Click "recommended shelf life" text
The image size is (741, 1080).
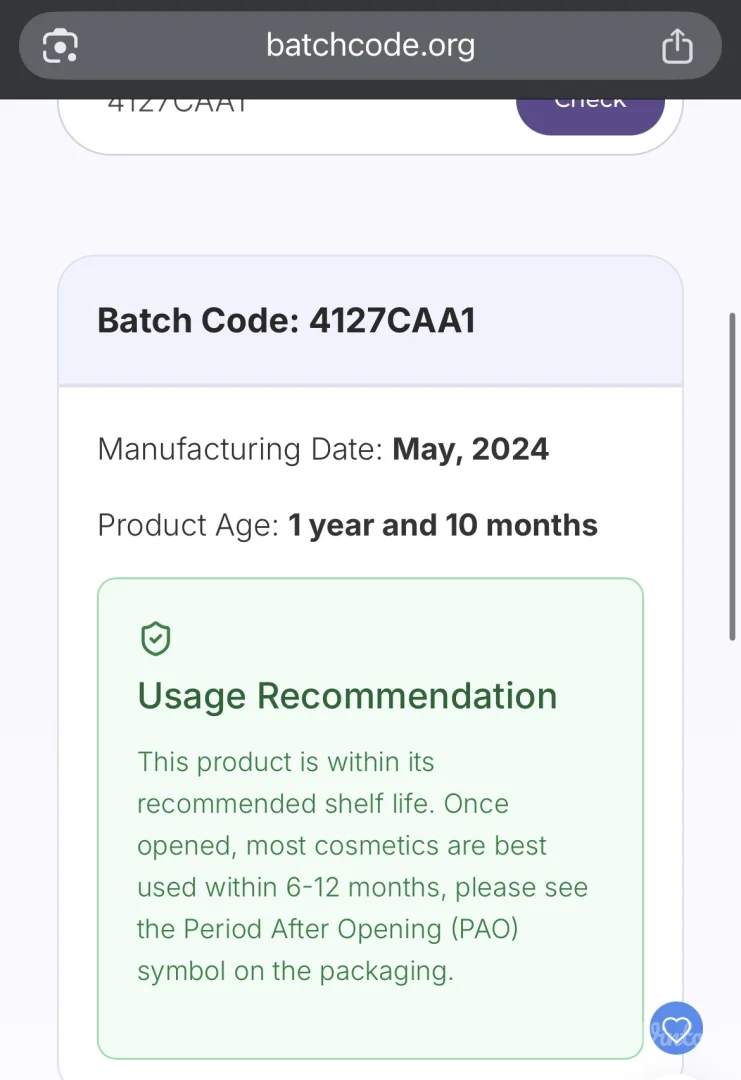point(284,804)
